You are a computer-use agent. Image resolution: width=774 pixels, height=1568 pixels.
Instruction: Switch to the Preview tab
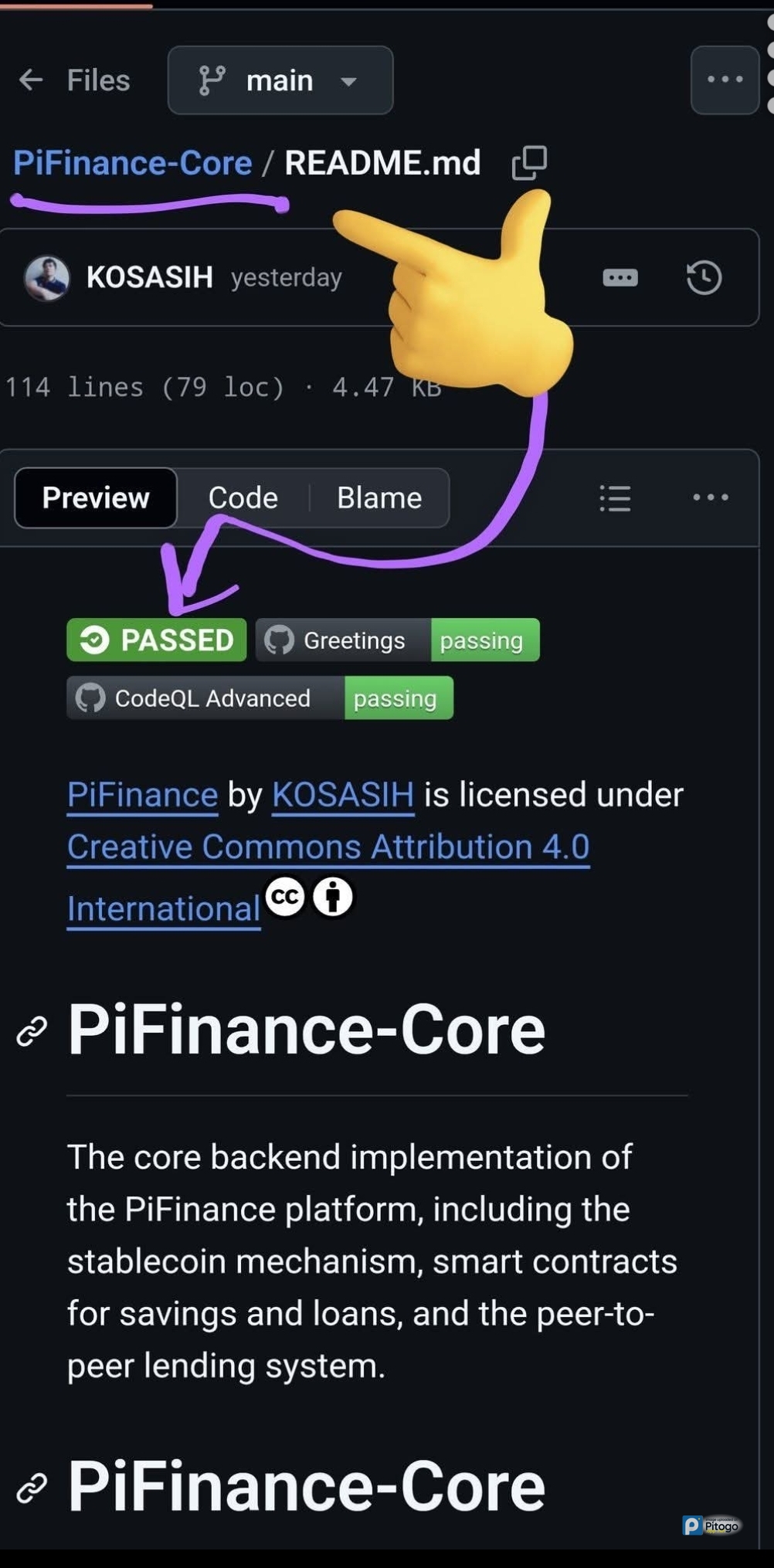click(96, 498)
